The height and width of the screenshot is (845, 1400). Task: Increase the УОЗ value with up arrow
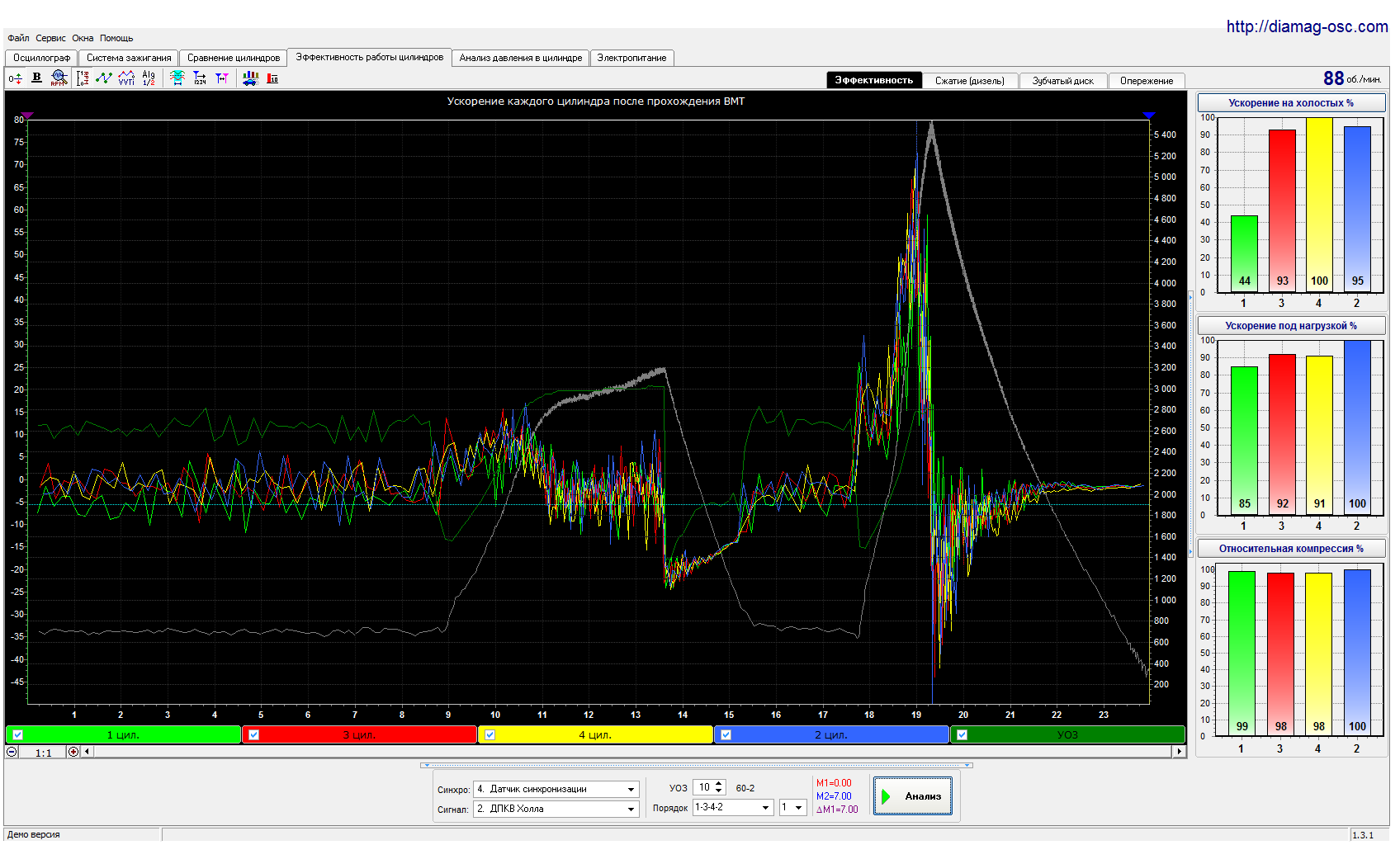[x=719, y=784]
